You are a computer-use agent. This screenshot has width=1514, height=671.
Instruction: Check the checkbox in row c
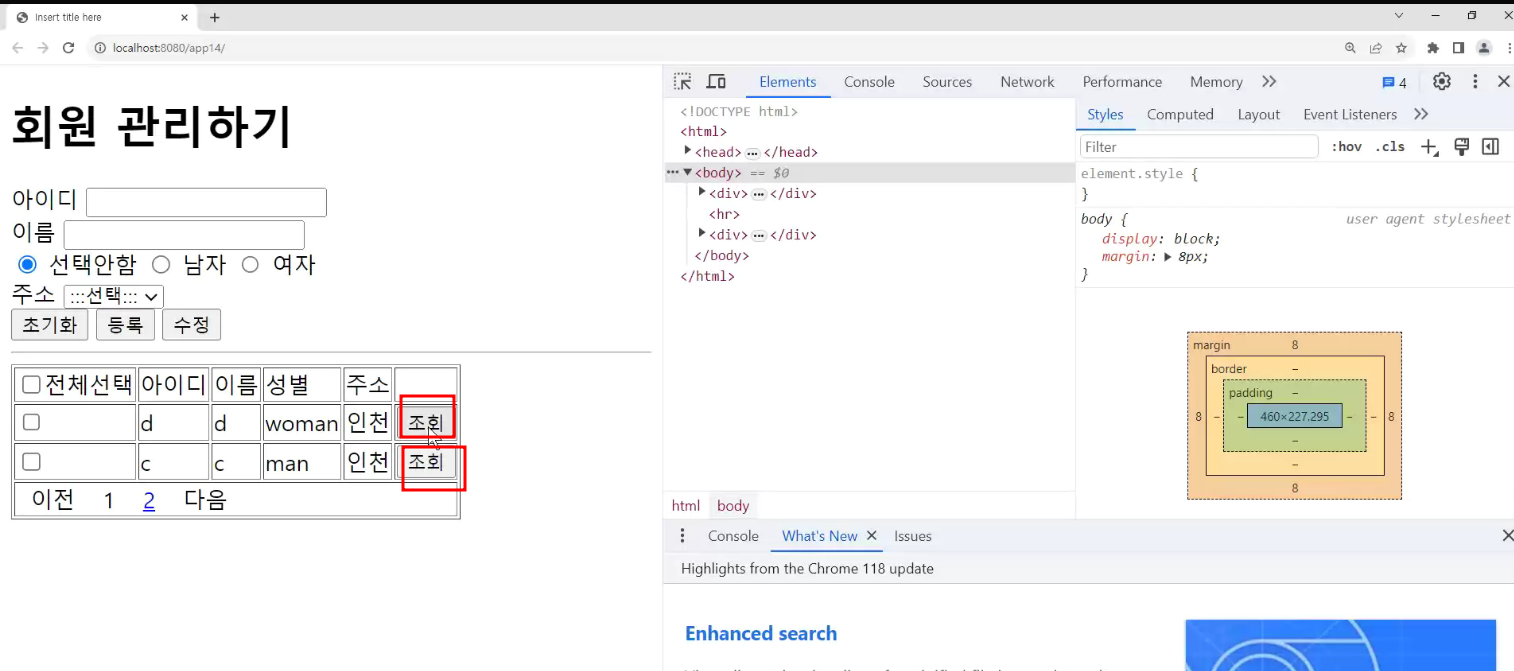click(31, 461)
